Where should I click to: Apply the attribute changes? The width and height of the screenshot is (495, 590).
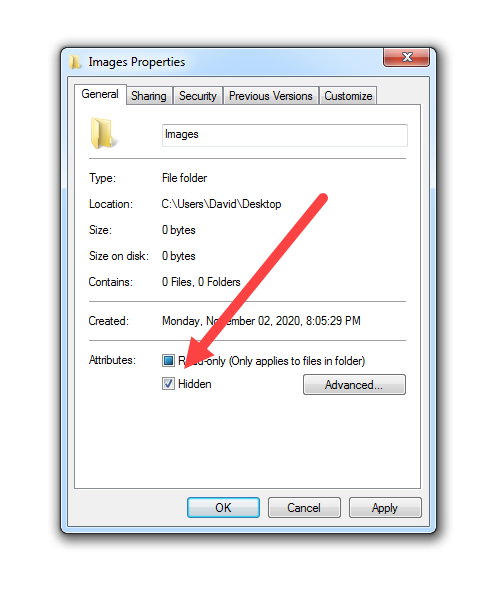click(x=385, y=508)
